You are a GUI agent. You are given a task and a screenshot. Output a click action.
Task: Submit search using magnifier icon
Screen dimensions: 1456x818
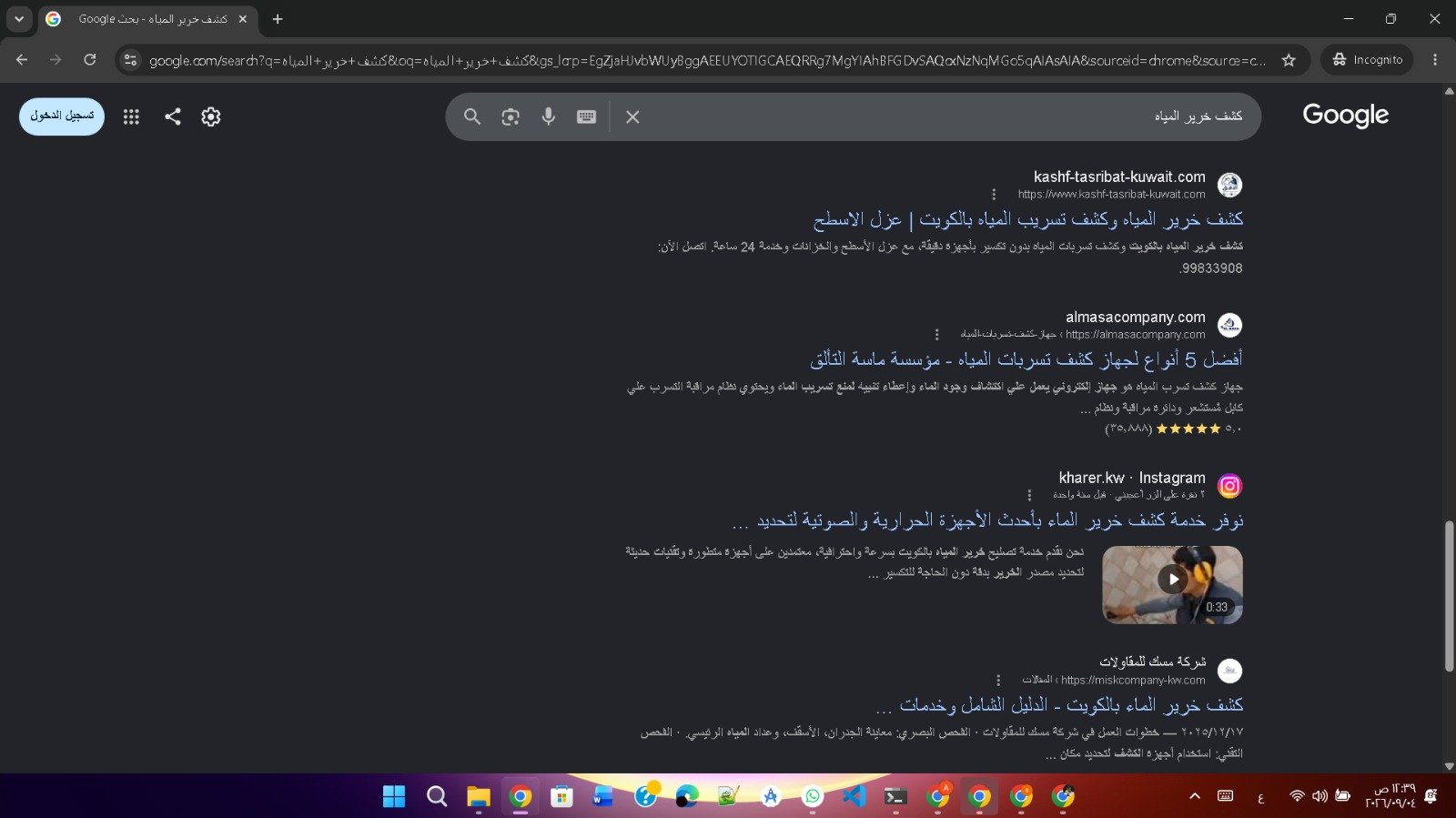(472, 116)
